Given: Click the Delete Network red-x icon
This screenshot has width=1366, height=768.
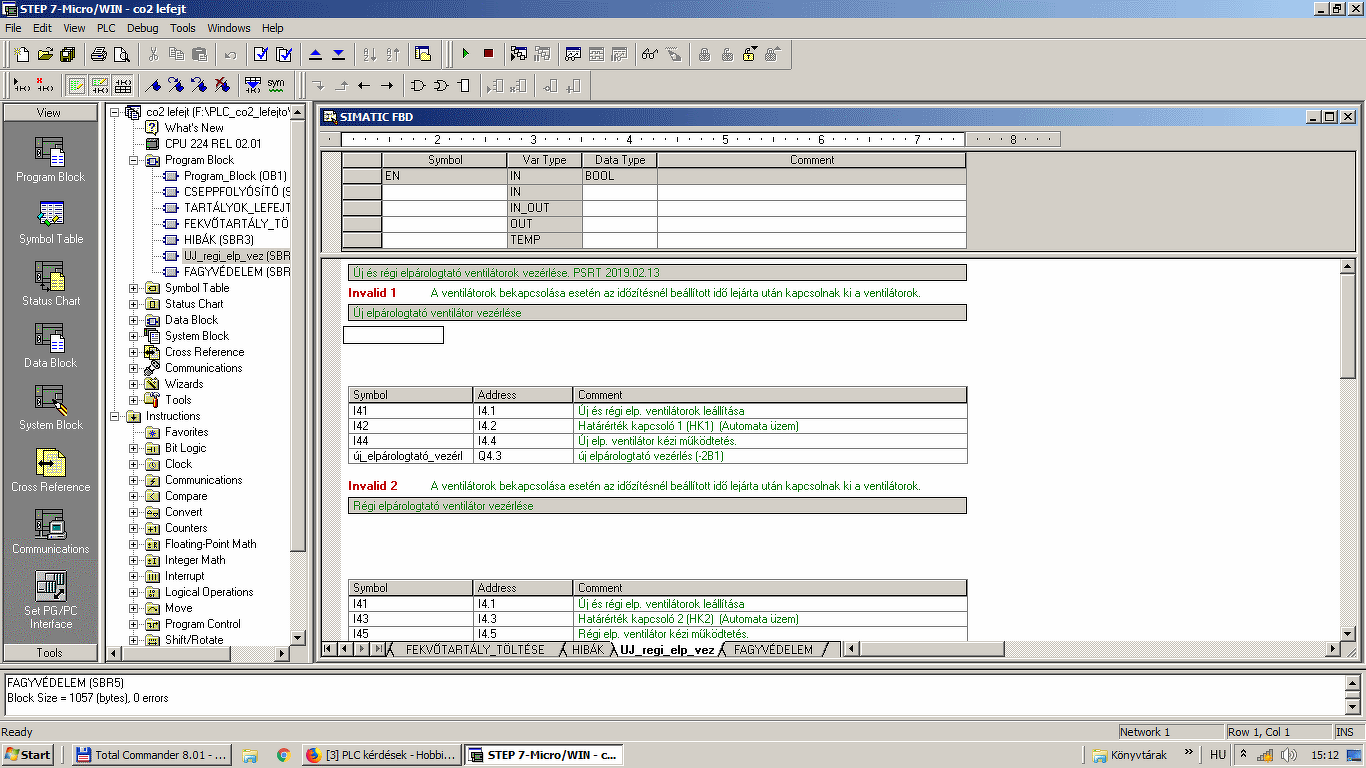Looking at the screenshot, I should point(45,85).
